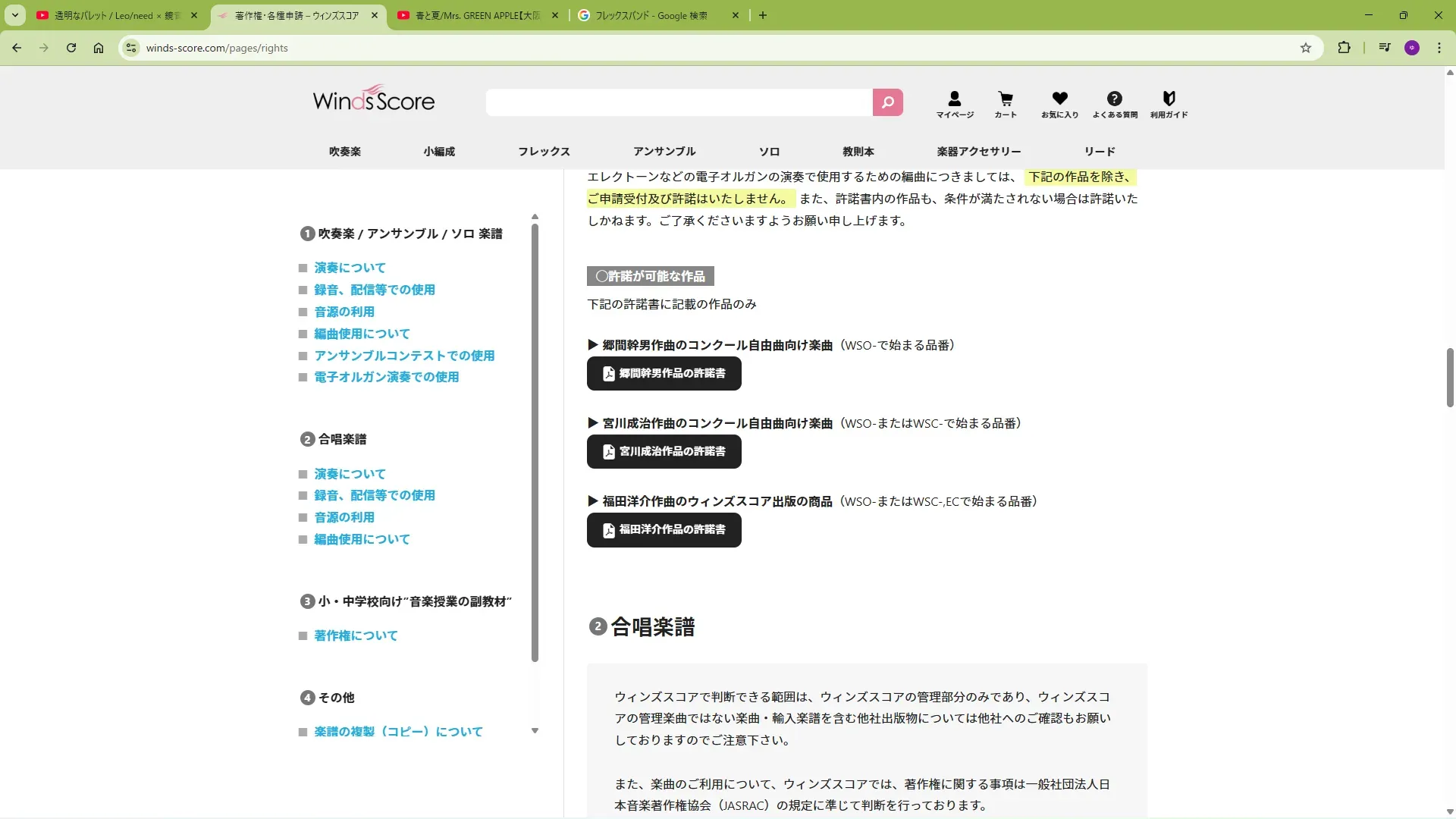The image size is (1456, 819).
Task: Open マイページ account icon
Action: [x=954, y=104]
